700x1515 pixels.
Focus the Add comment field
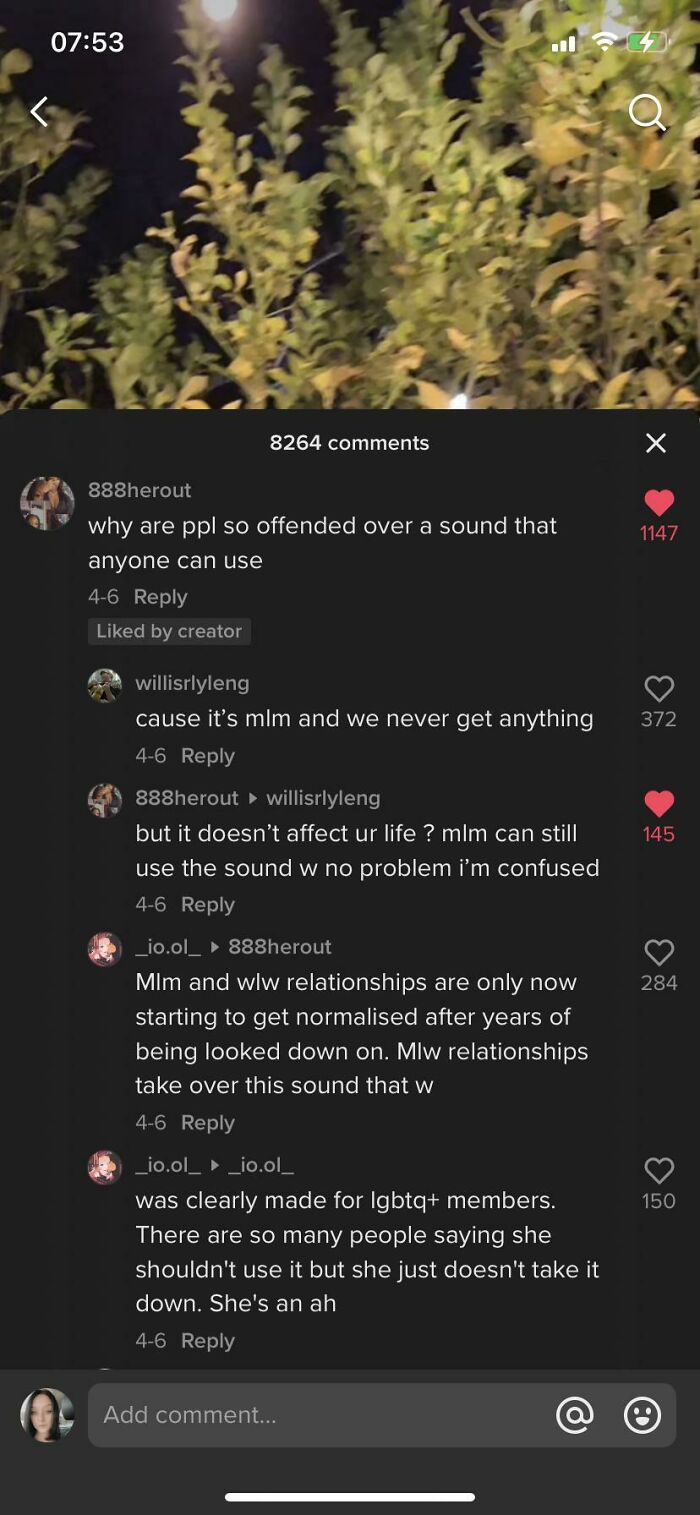pyautogui.click(x=320, y=1415)
